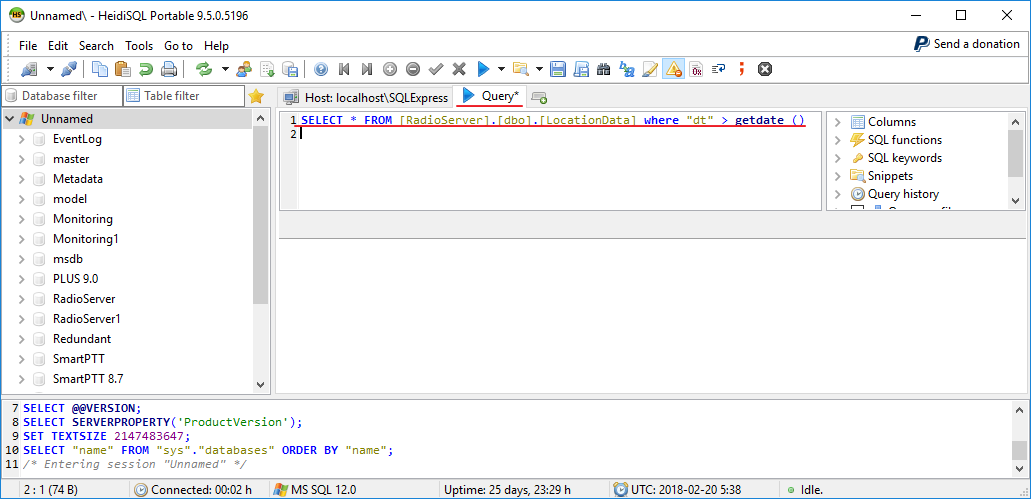Click the helpers panel scroll up arrow

(1016, 121)
